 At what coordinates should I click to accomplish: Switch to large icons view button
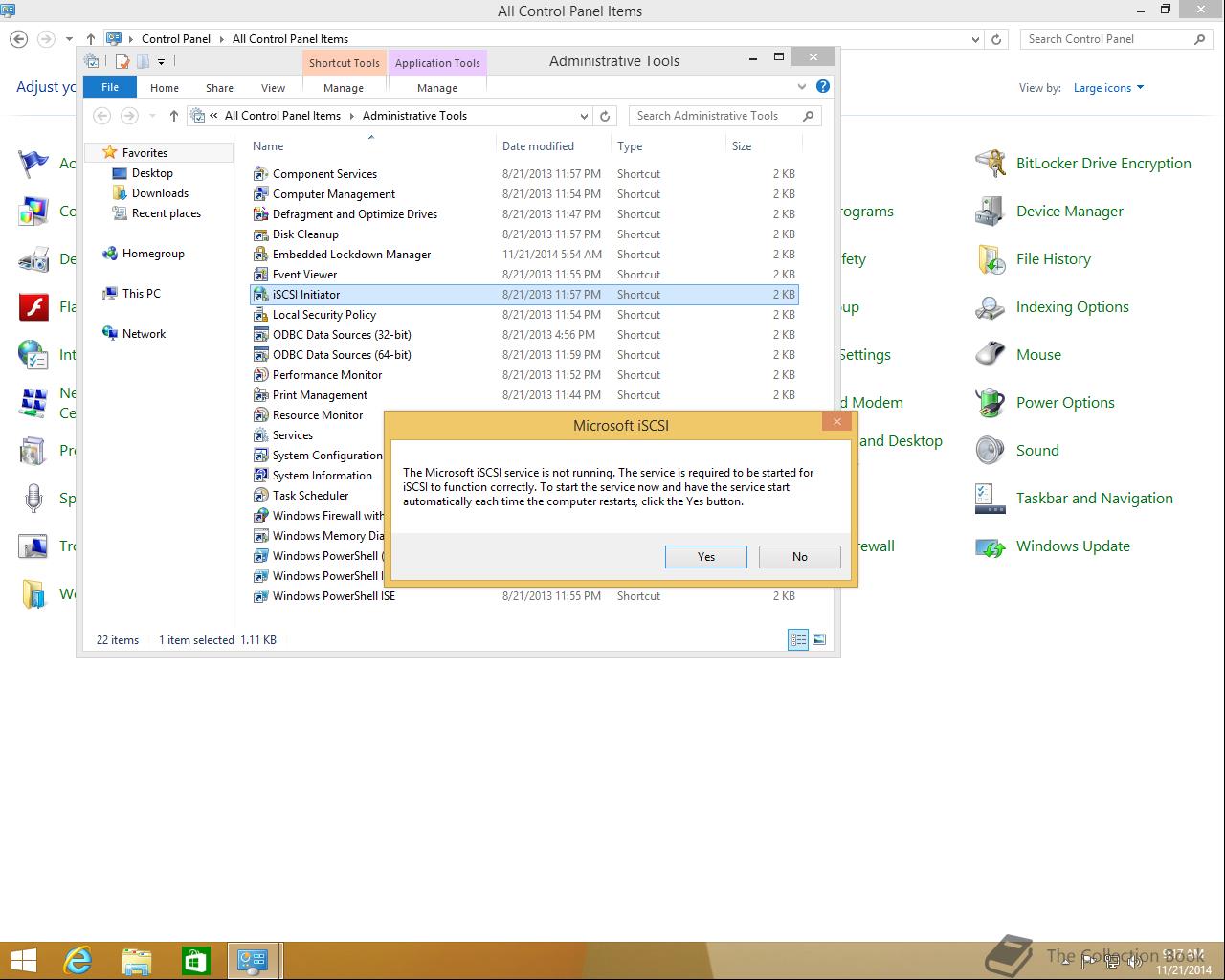(x=819, y=640)
